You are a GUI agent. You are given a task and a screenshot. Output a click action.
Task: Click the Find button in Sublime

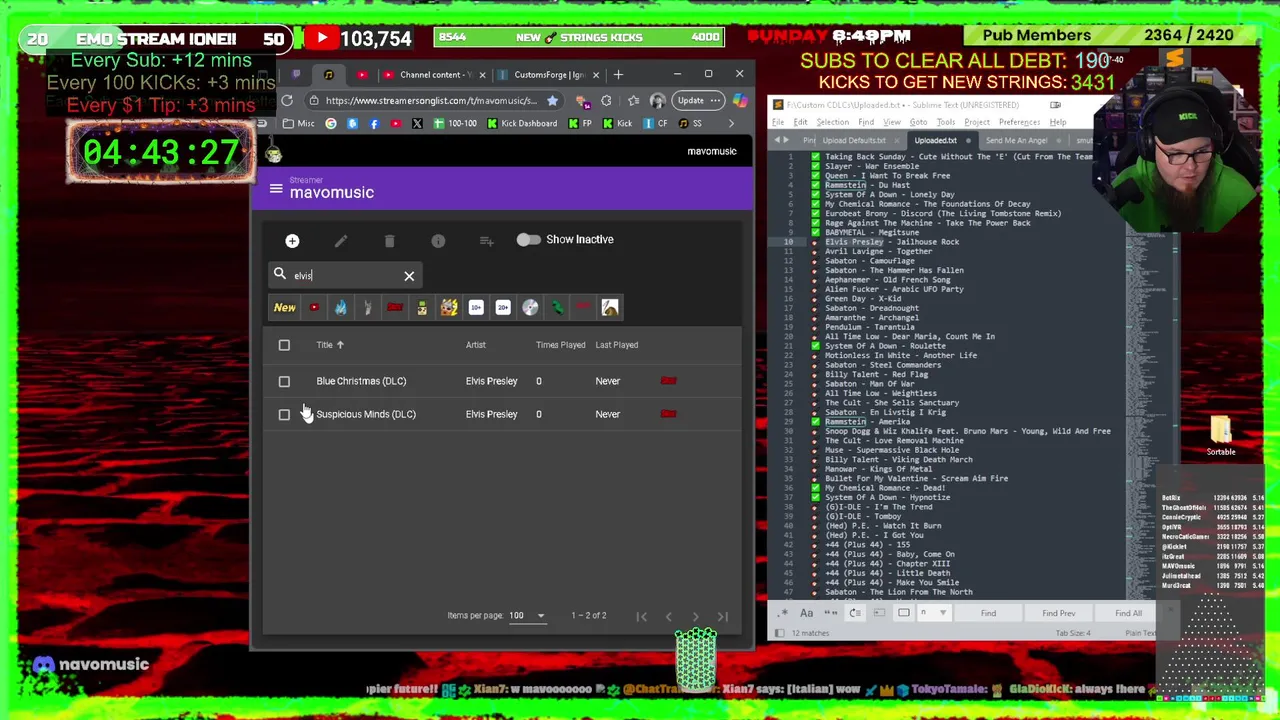point(988,613)
